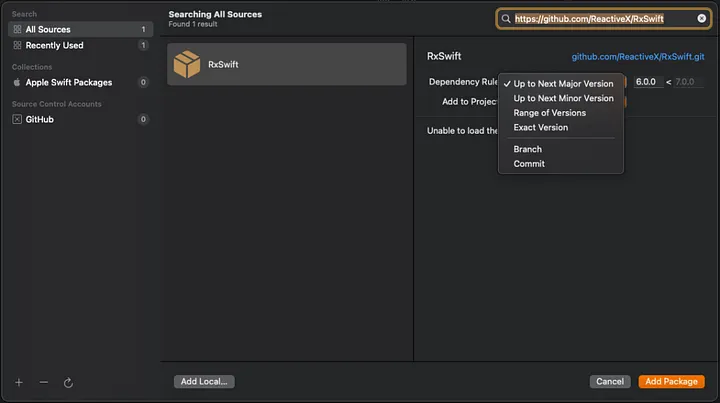Click the Collections section header
Viewport: 720px width, 403px height.
(32, 67)
